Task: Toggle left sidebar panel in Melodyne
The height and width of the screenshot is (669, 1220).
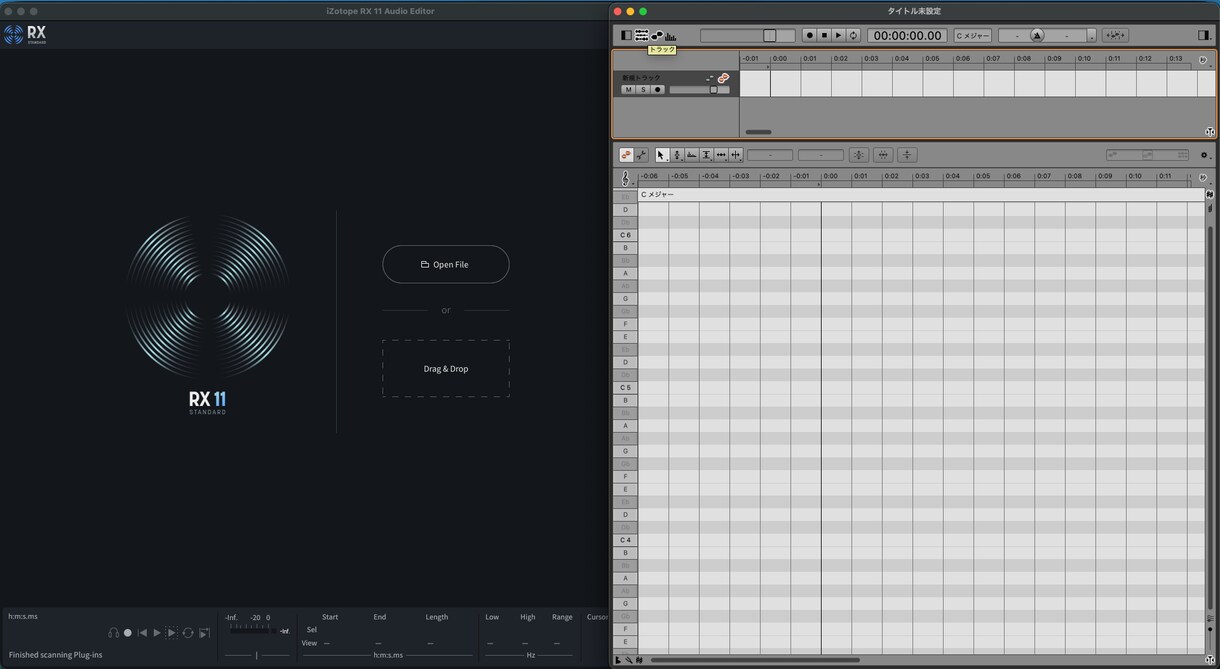Action: [x=626, y=35]
